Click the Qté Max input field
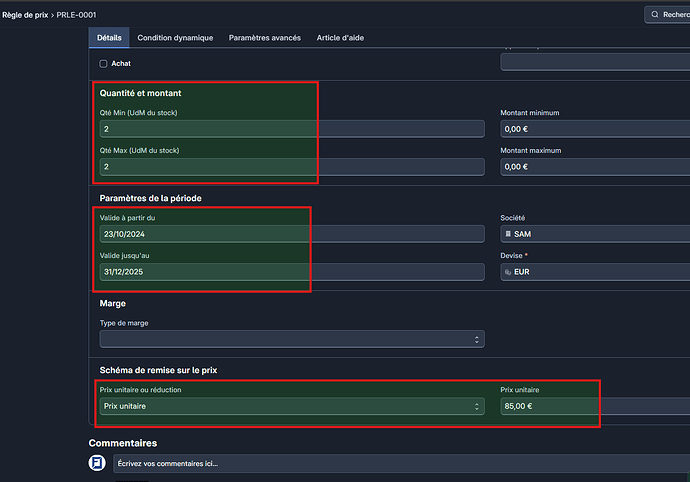The height and width of the screenshot is (482, 690). tap(291, 166)
